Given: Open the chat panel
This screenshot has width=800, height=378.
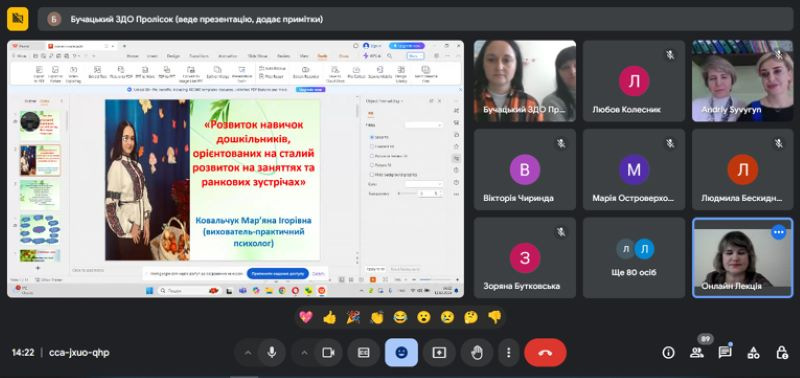Looking at the screenshot, I should click(724, 352).
